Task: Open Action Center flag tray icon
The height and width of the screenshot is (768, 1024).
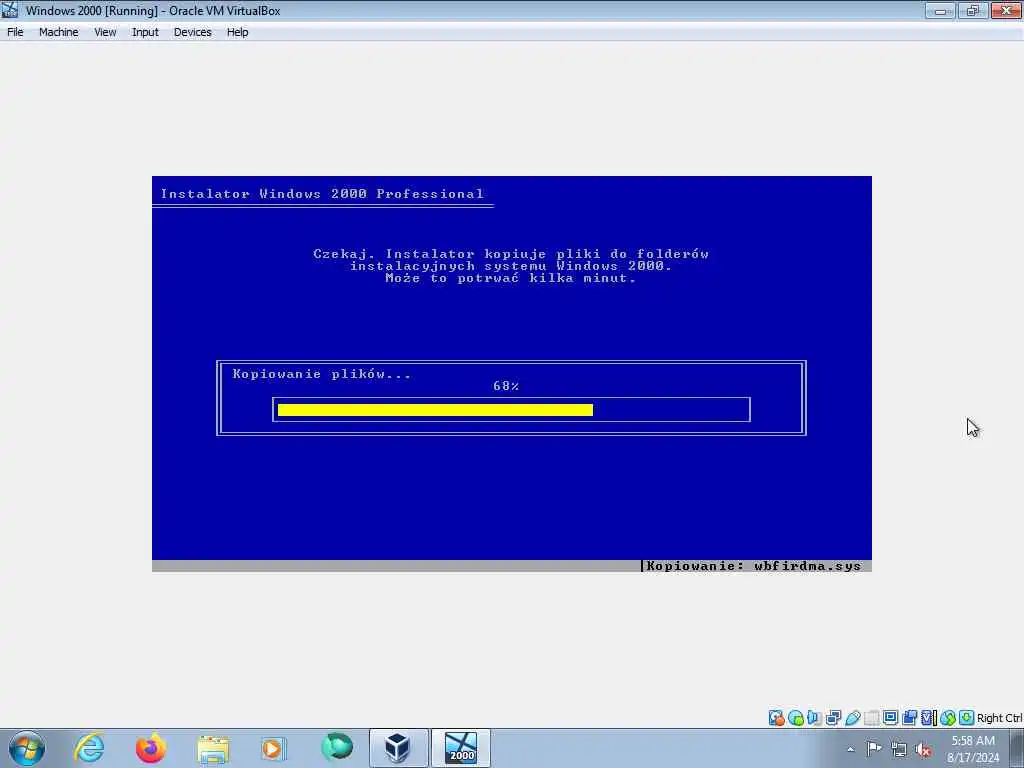Action: point(874,748)
